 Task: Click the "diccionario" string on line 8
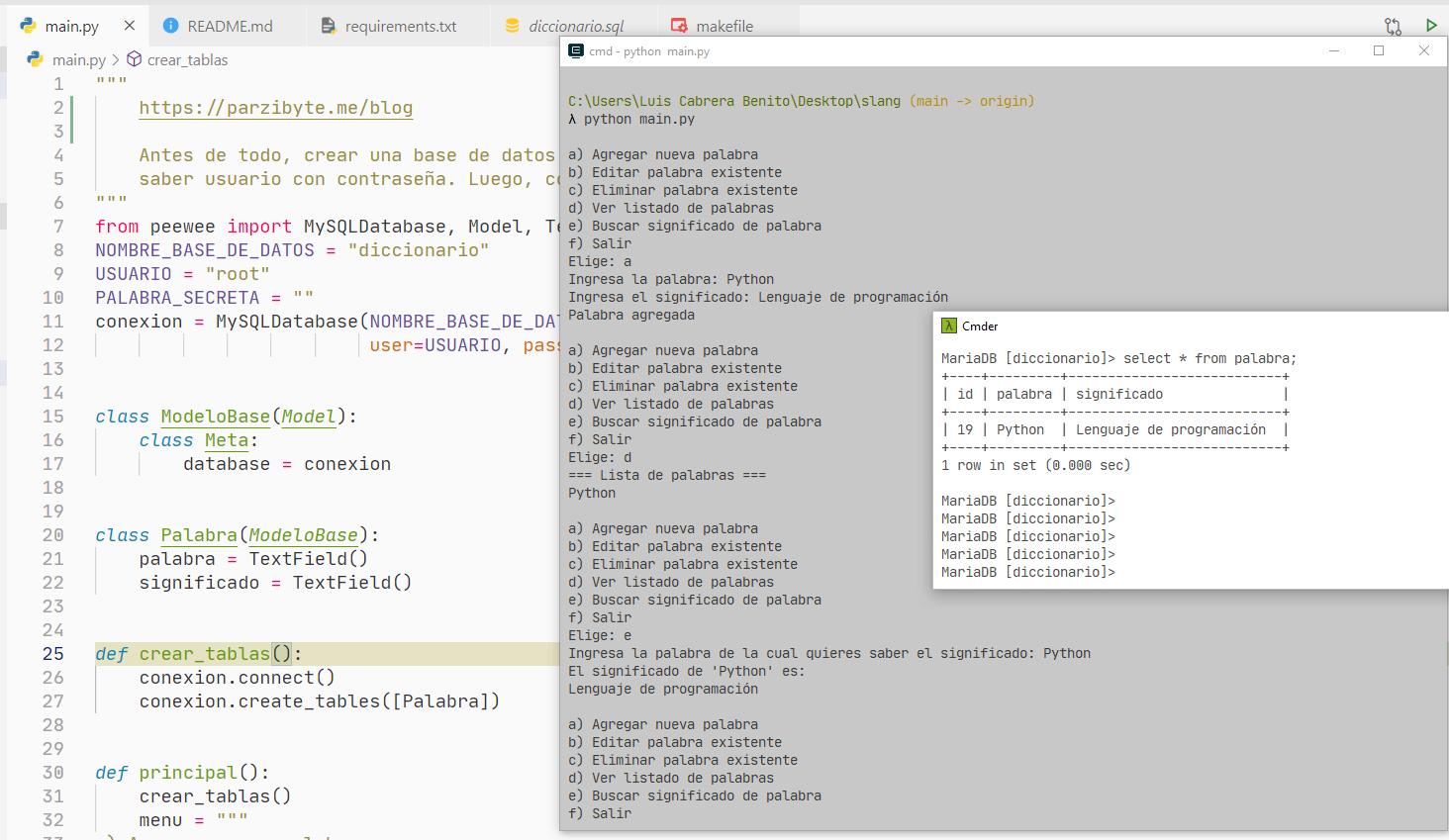[x=419, y=250]
